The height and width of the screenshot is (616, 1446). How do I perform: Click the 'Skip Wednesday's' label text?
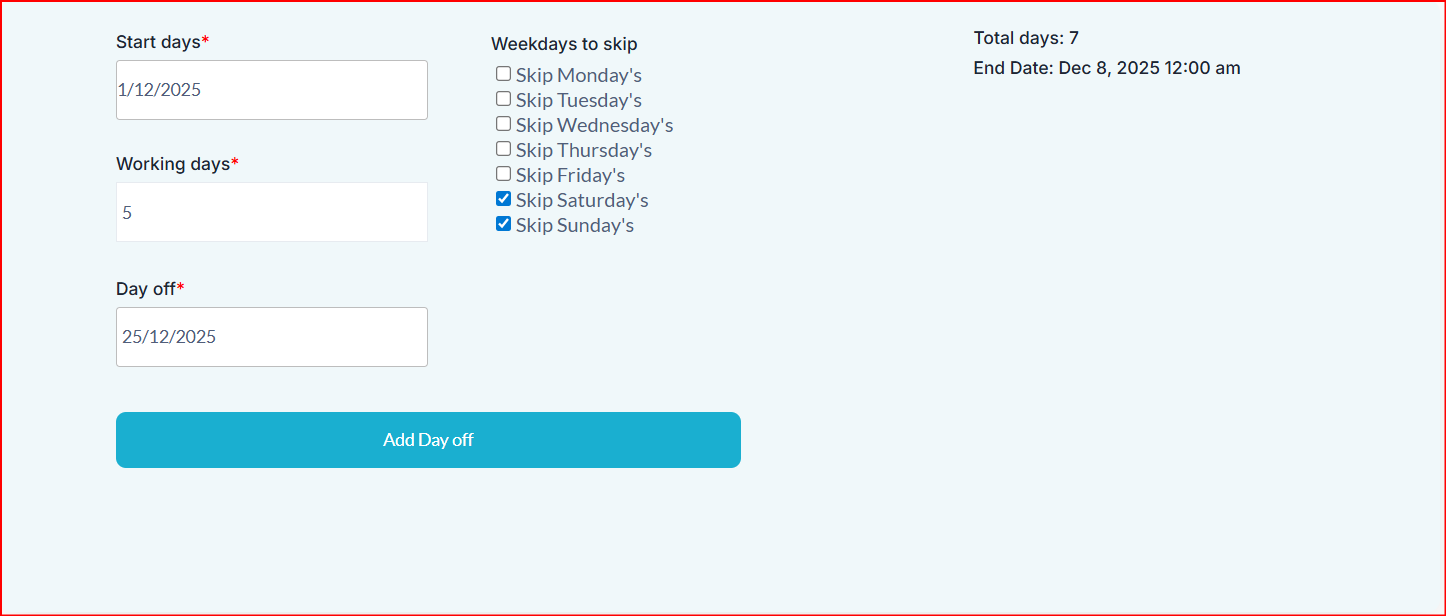(594, 125)
